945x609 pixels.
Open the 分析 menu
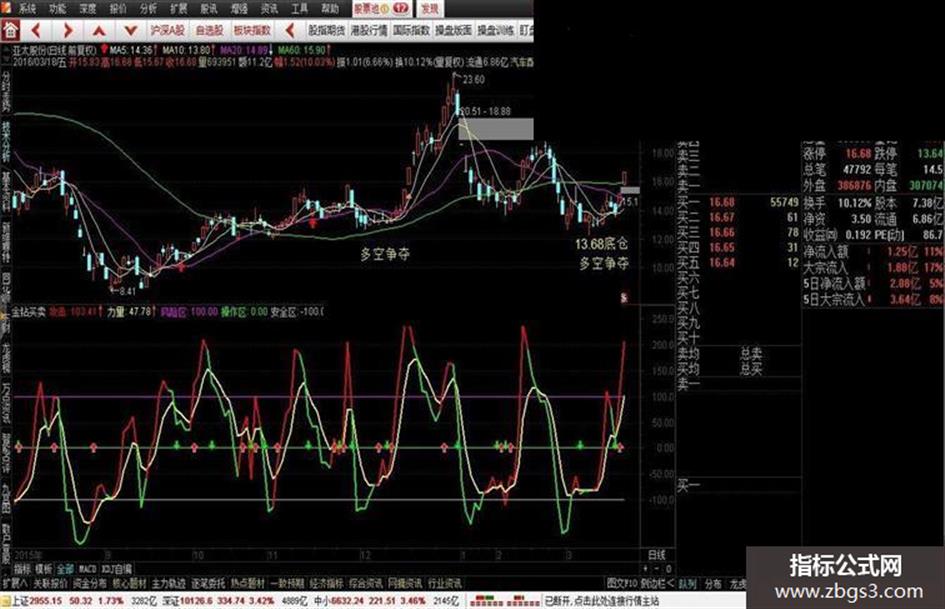[148, 8]
